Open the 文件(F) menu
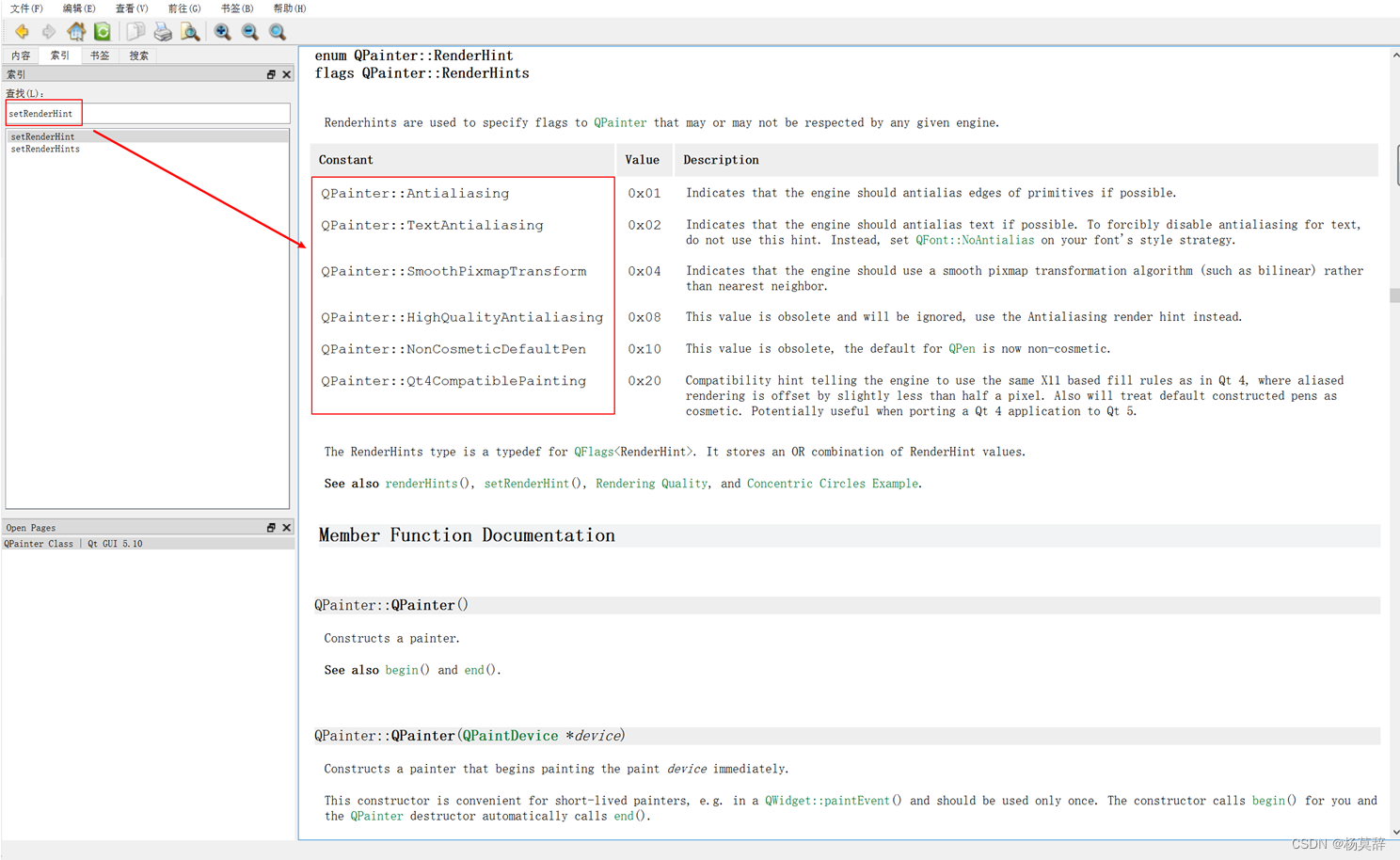 [26, 8]
